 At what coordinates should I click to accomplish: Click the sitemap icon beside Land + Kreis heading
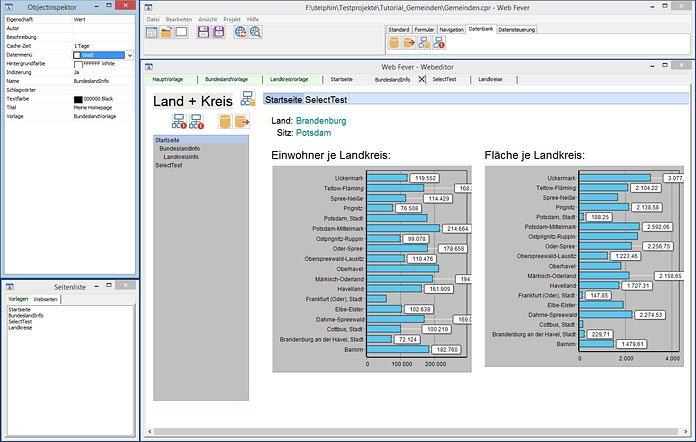click(248, 99)
